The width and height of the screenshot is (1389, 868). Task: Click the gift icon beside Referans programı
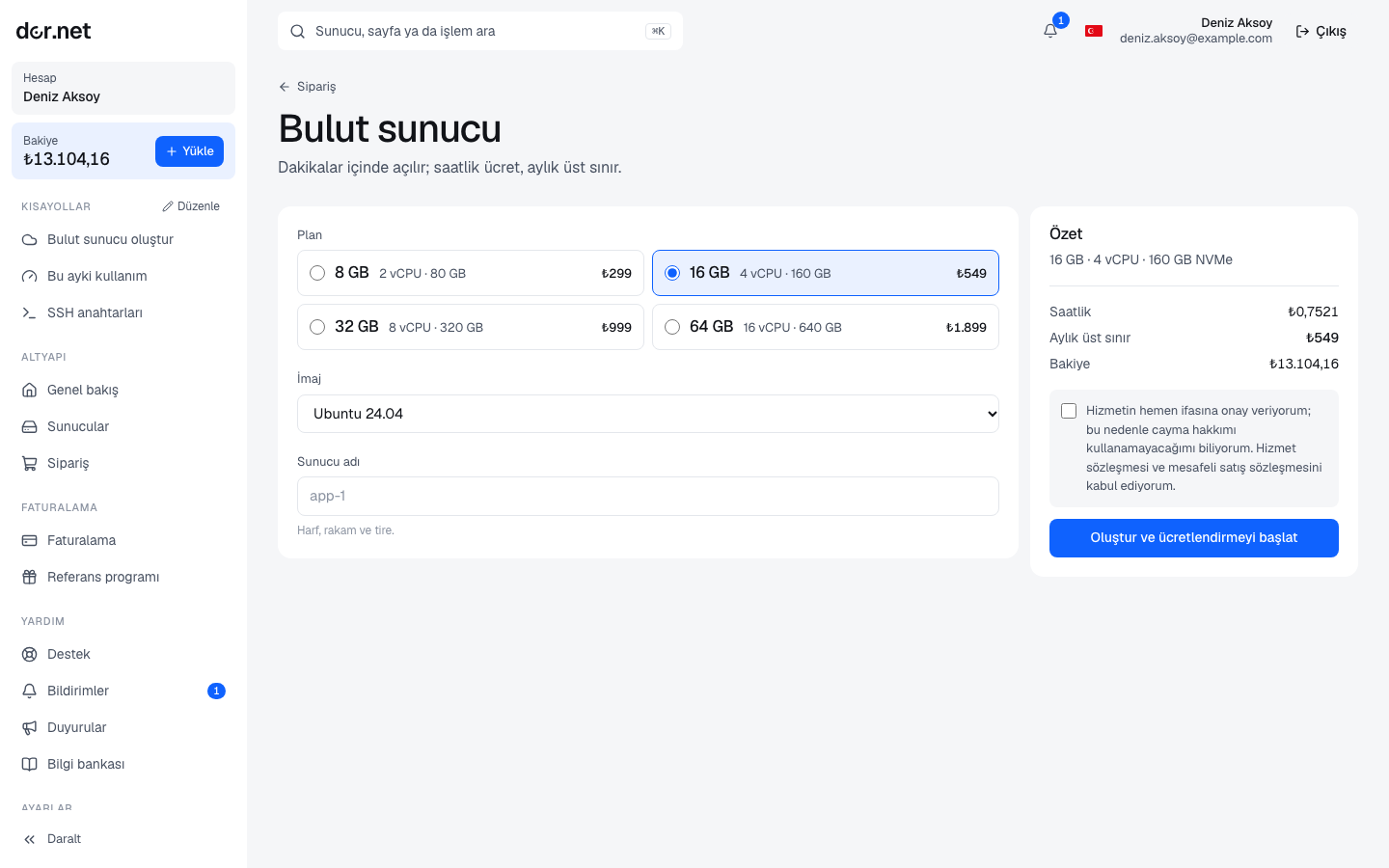point(30,577)
